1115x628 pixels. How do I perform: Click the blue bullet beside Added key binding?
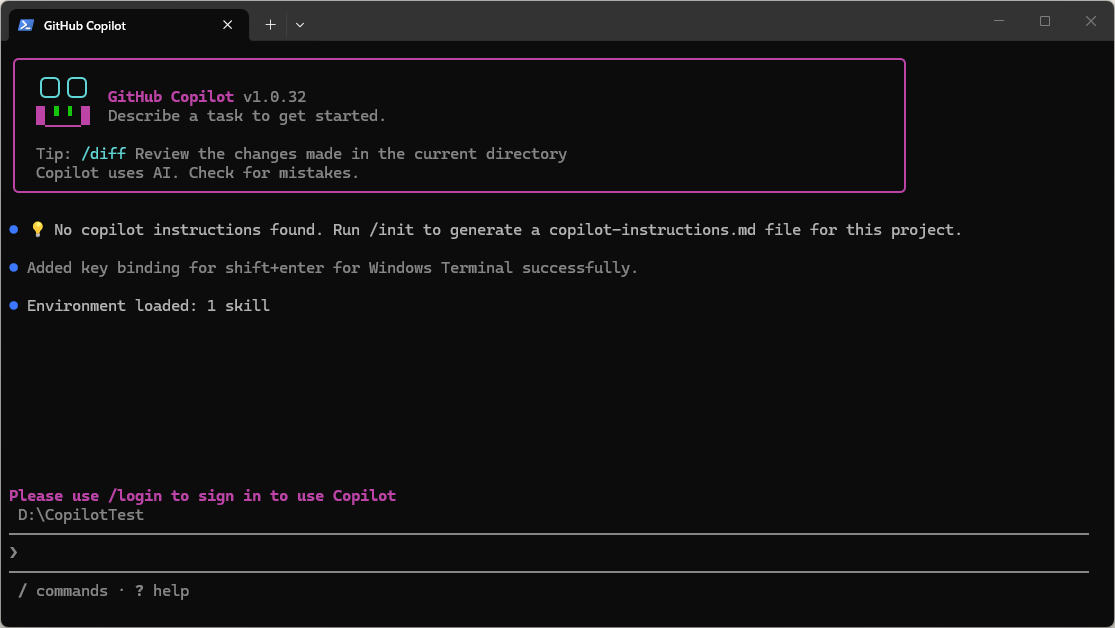tap(14, 268)
